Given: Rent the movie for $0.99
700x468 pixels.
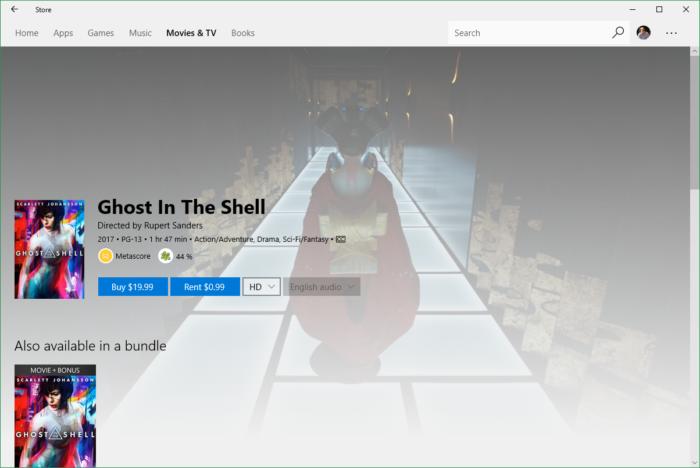Looking at the screenshot, I should pyautogui.click(x=204, y=287).
